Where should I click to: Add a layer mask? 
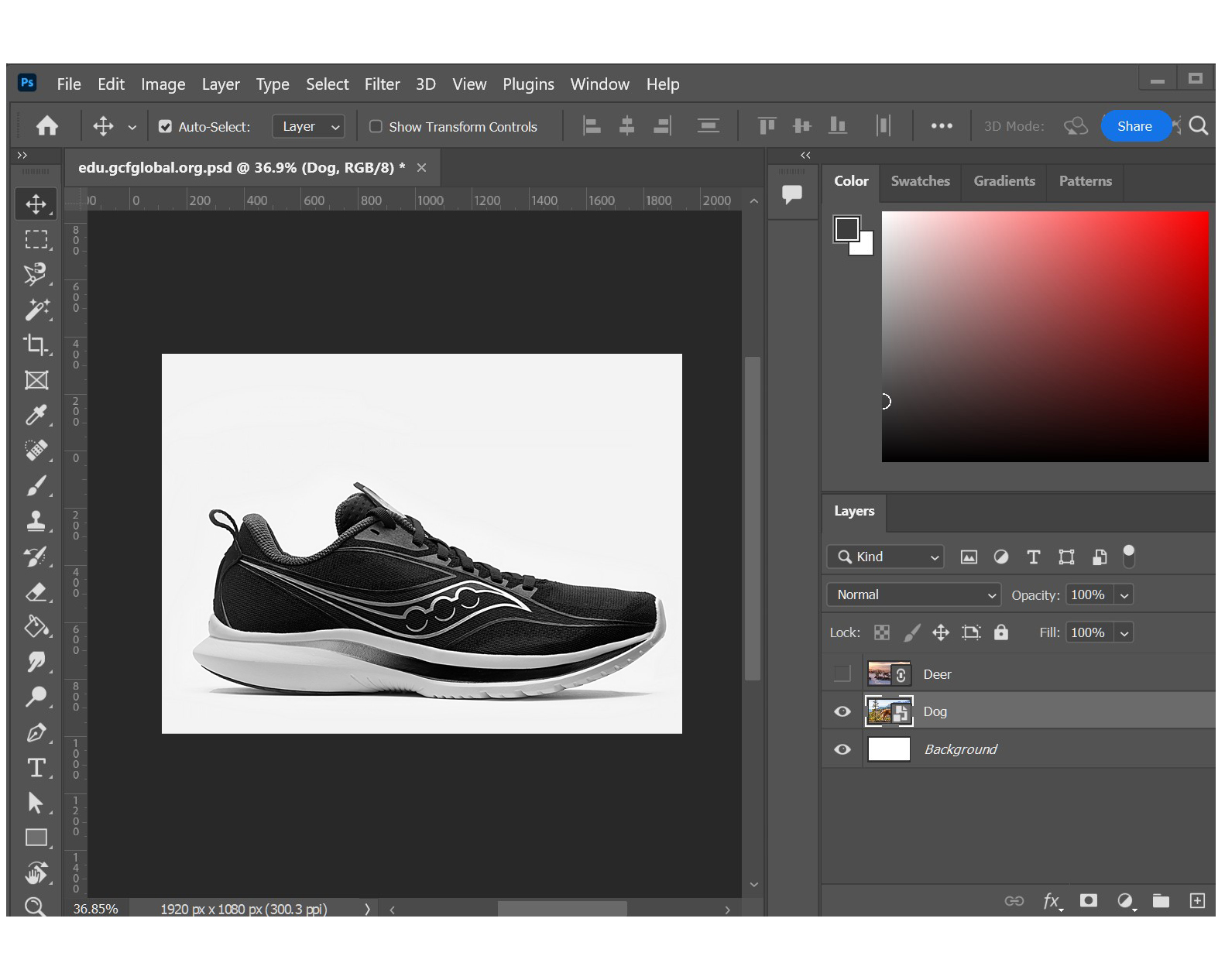pos(1089,900)
